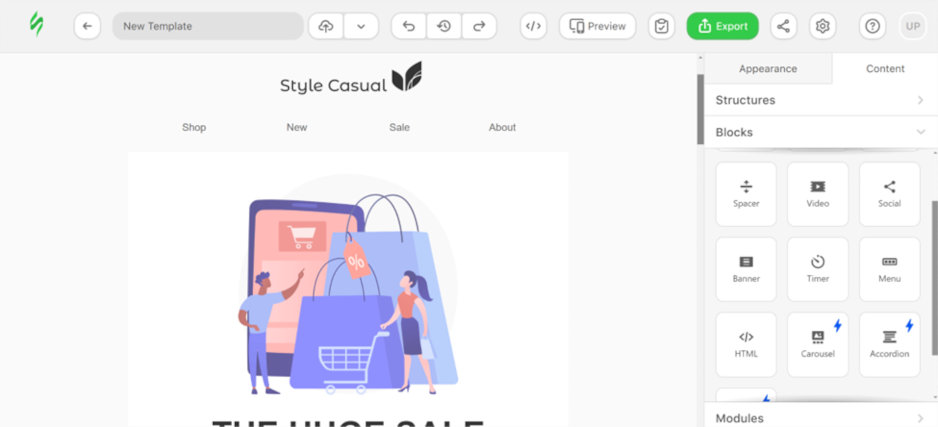Collapse the Blocks section
938x427 pixels.
coord(821,132)
